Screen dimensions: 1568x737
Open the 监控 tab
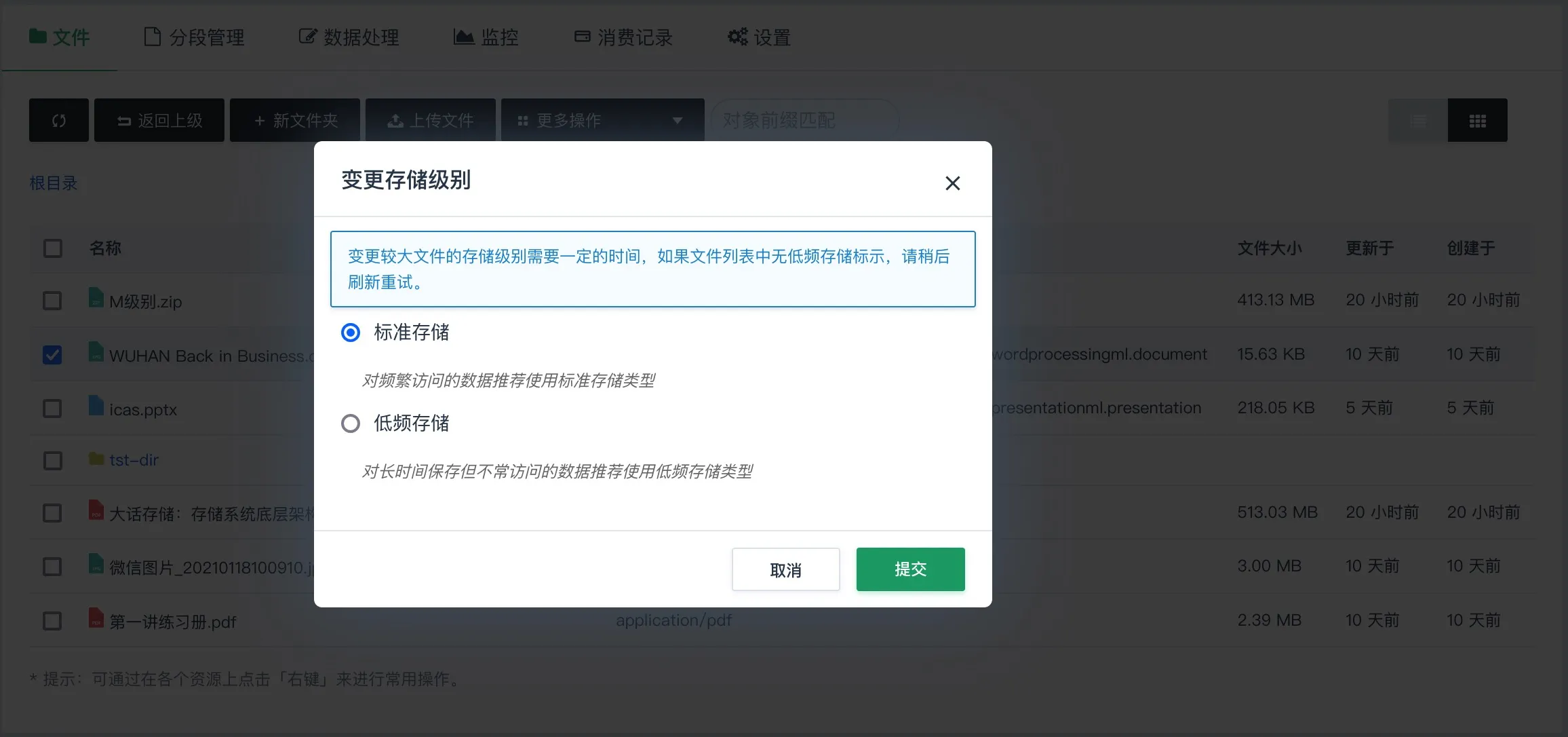pyautogui.click(x=486, y=37)
